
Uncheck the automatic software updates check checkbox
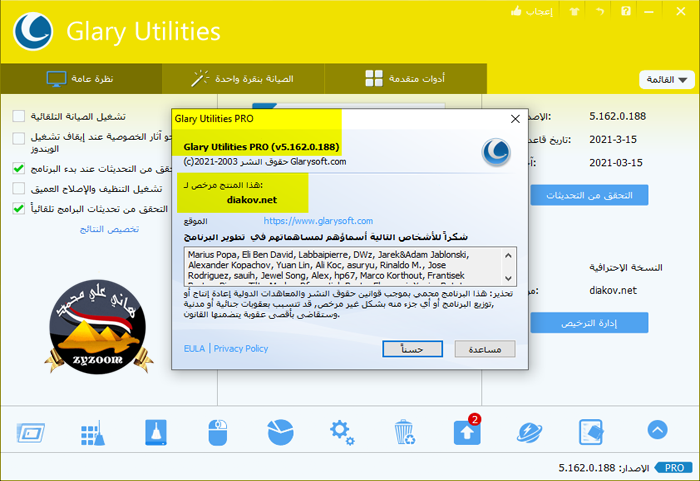tap(19, 209)
